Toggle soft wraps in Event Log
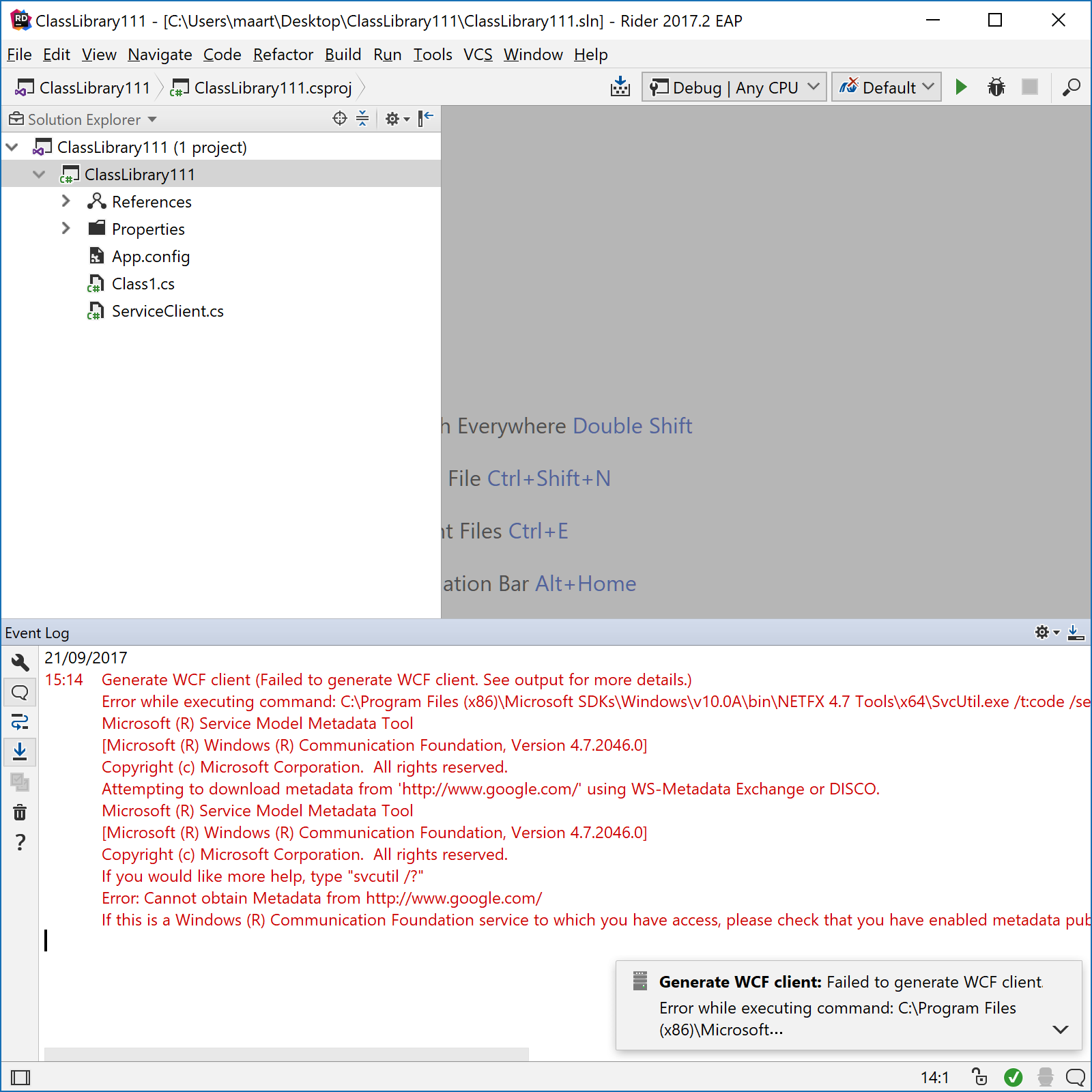The width and height of the screenshot is (1092, 1092). pyautogui.click(x=20, y=722)
